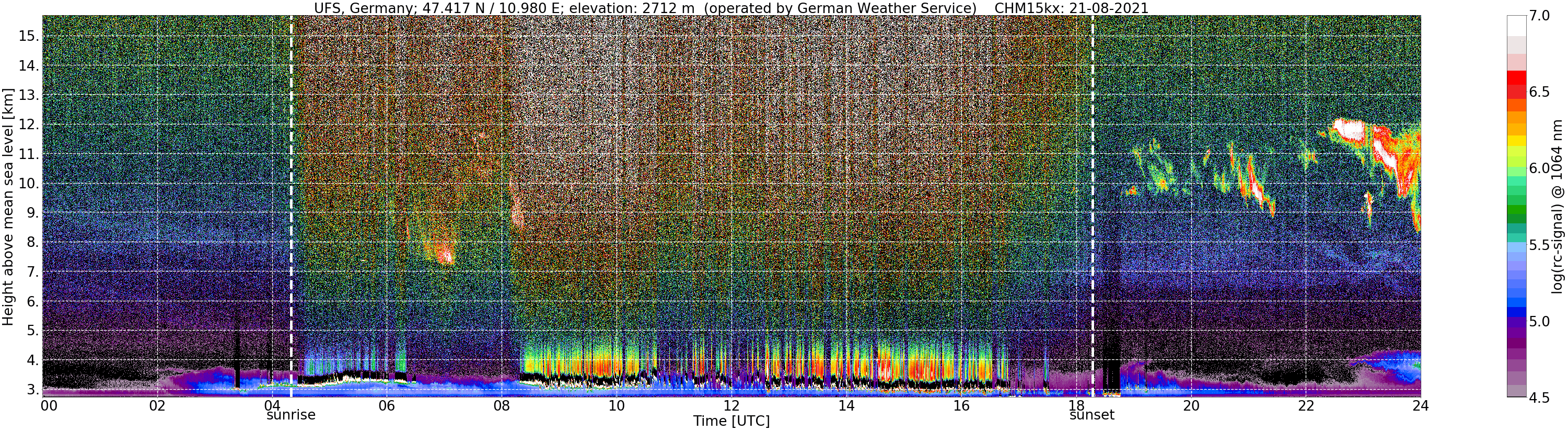
Task: Click the height tick label '7.'
Action: (x=33, y=272)
